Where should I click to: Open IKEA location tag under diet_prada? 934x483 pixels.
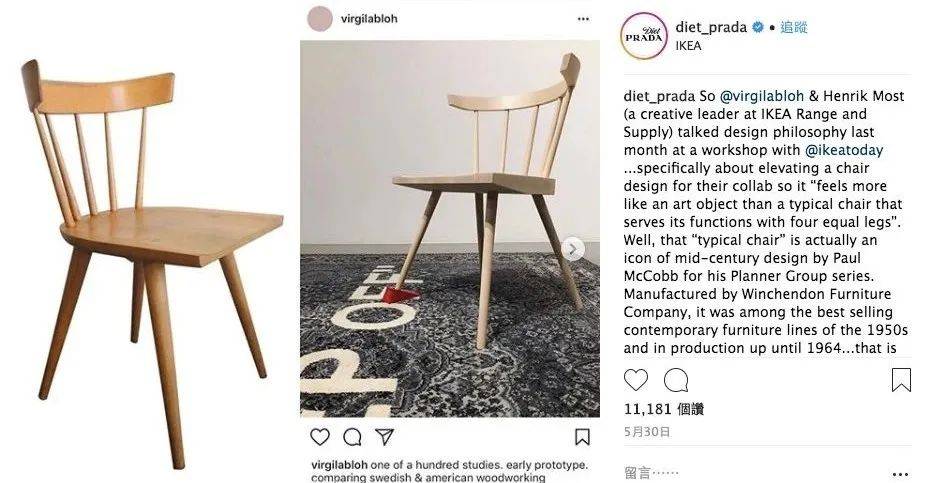[689, 46]
